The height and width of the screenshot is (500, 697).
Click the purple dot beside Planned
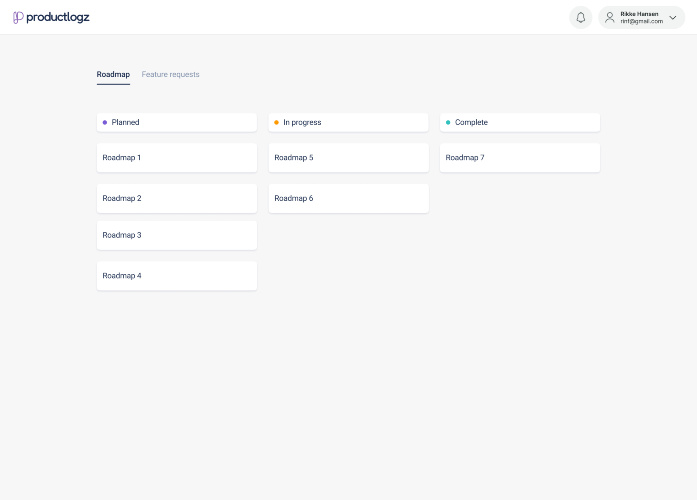(105, 122)
